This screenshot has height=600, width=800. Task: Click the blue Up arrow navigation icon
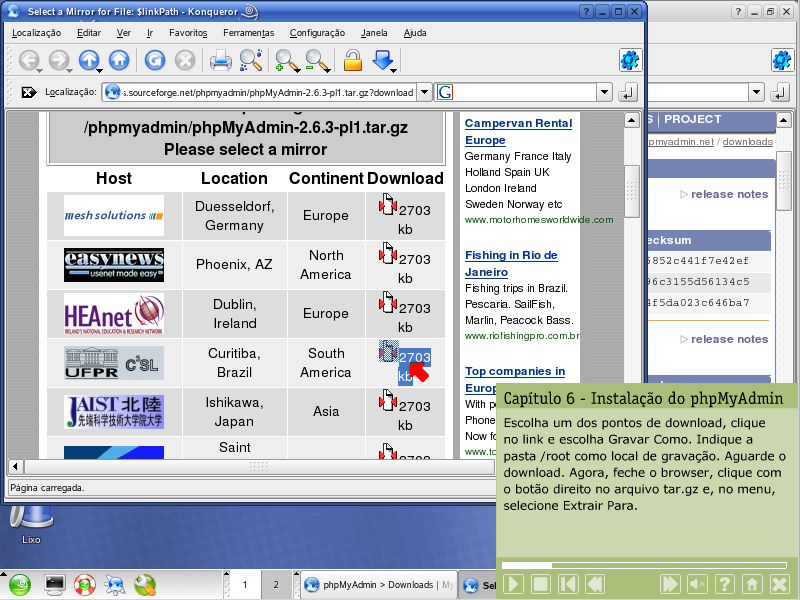(x=89, y=61)
